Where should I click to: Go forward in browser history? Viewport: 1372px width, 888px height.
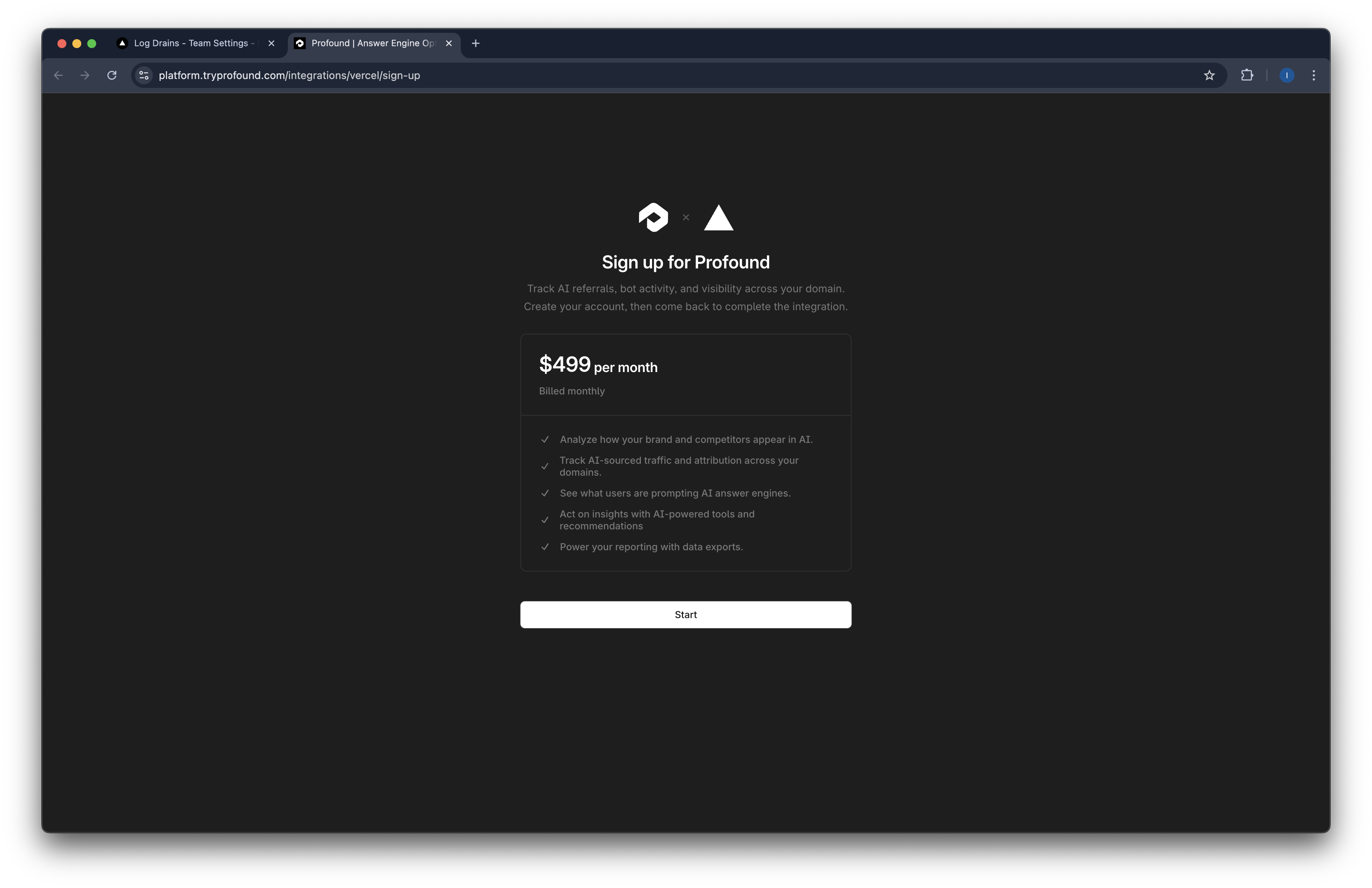[x=85, y=75]
